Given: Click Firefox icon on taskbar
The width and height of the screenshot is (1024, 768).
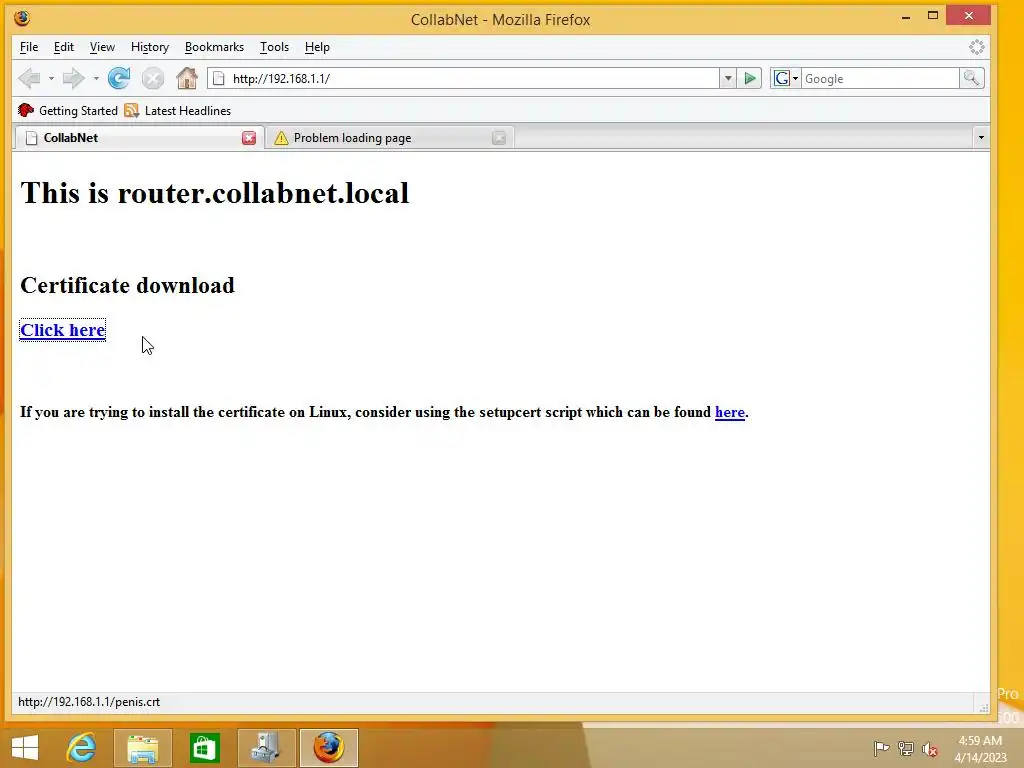Looking at the screenshot, I should (x=328, y=748).
